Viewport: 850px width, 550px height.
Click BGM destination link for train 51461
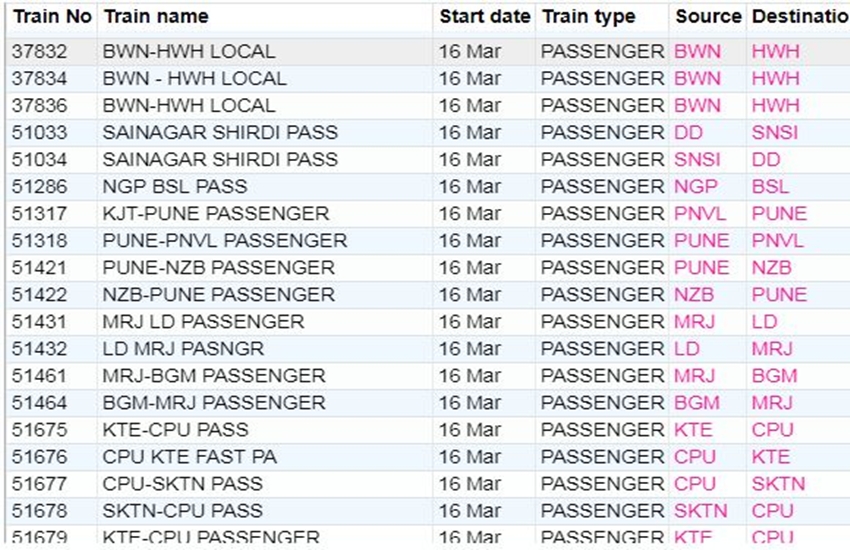tap(774, 376)
